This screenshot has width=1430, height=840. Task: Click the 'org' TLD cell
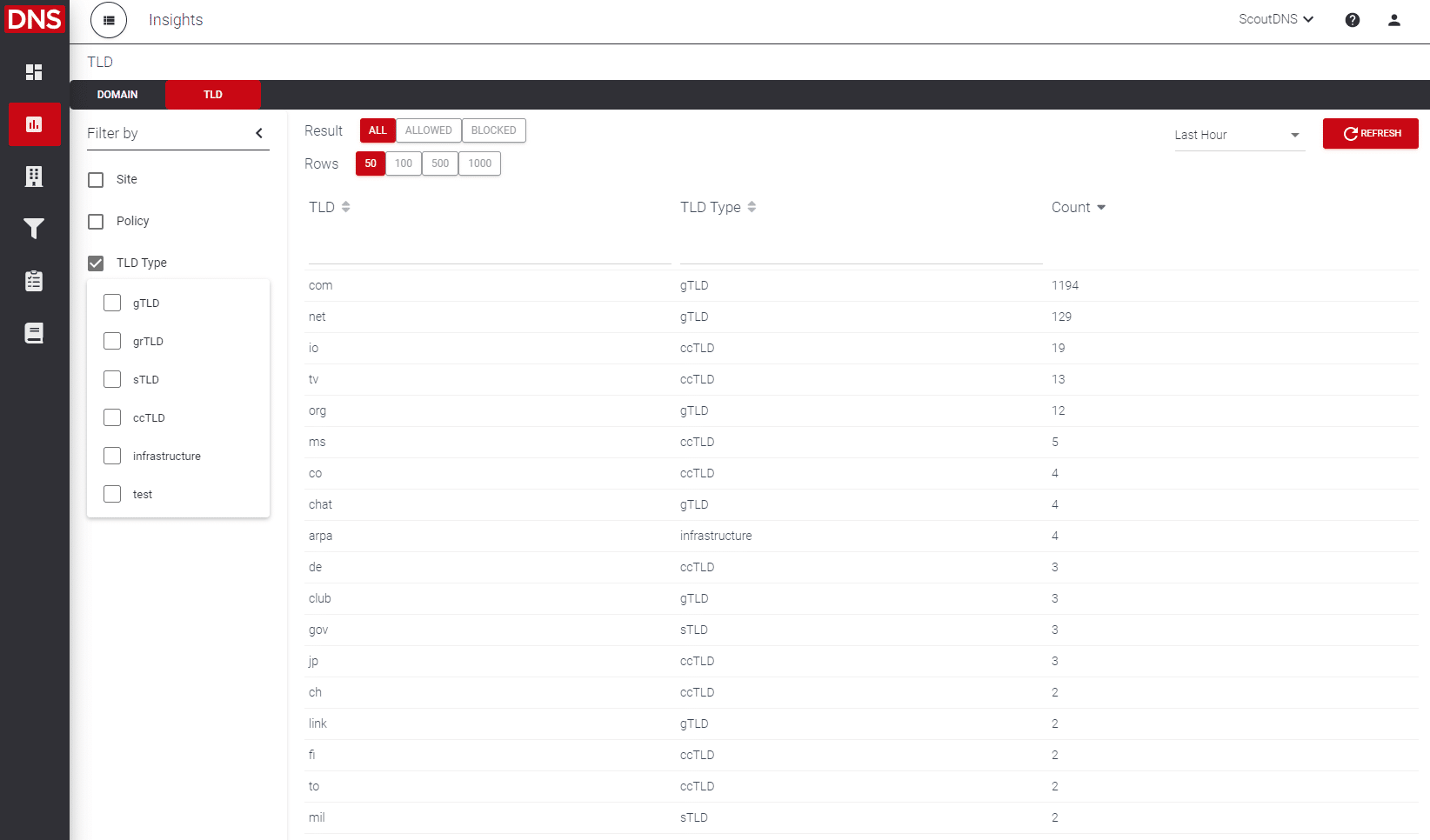pos(317,411)
